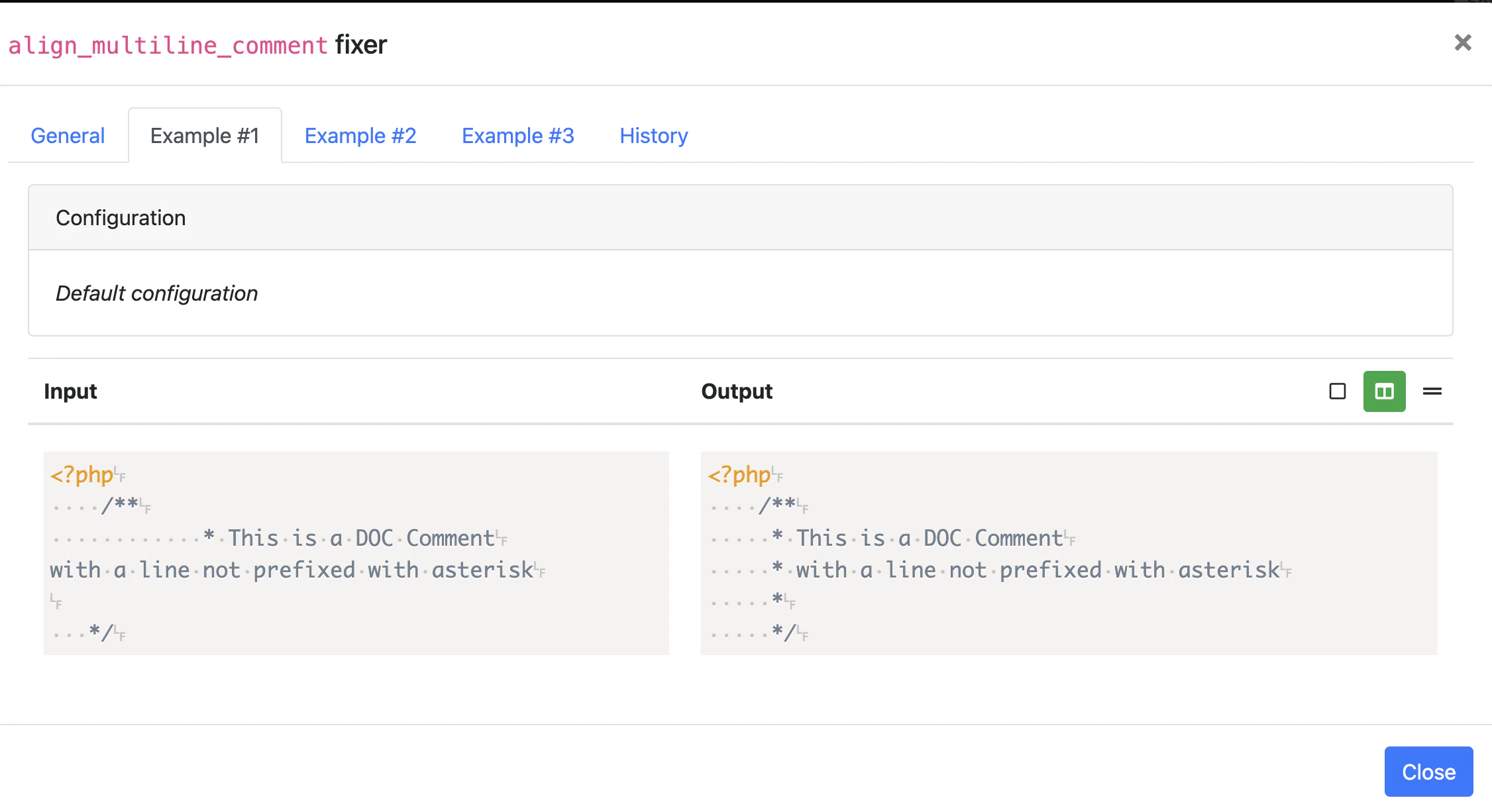Click Input line 'with a line not prefixed'

point(298,570)
